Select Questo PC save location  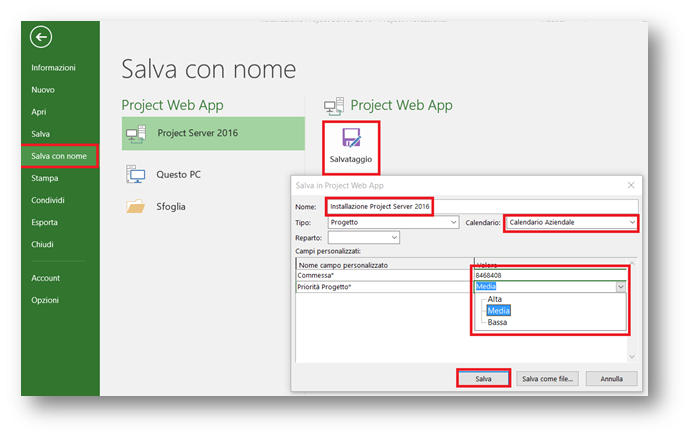178,175
